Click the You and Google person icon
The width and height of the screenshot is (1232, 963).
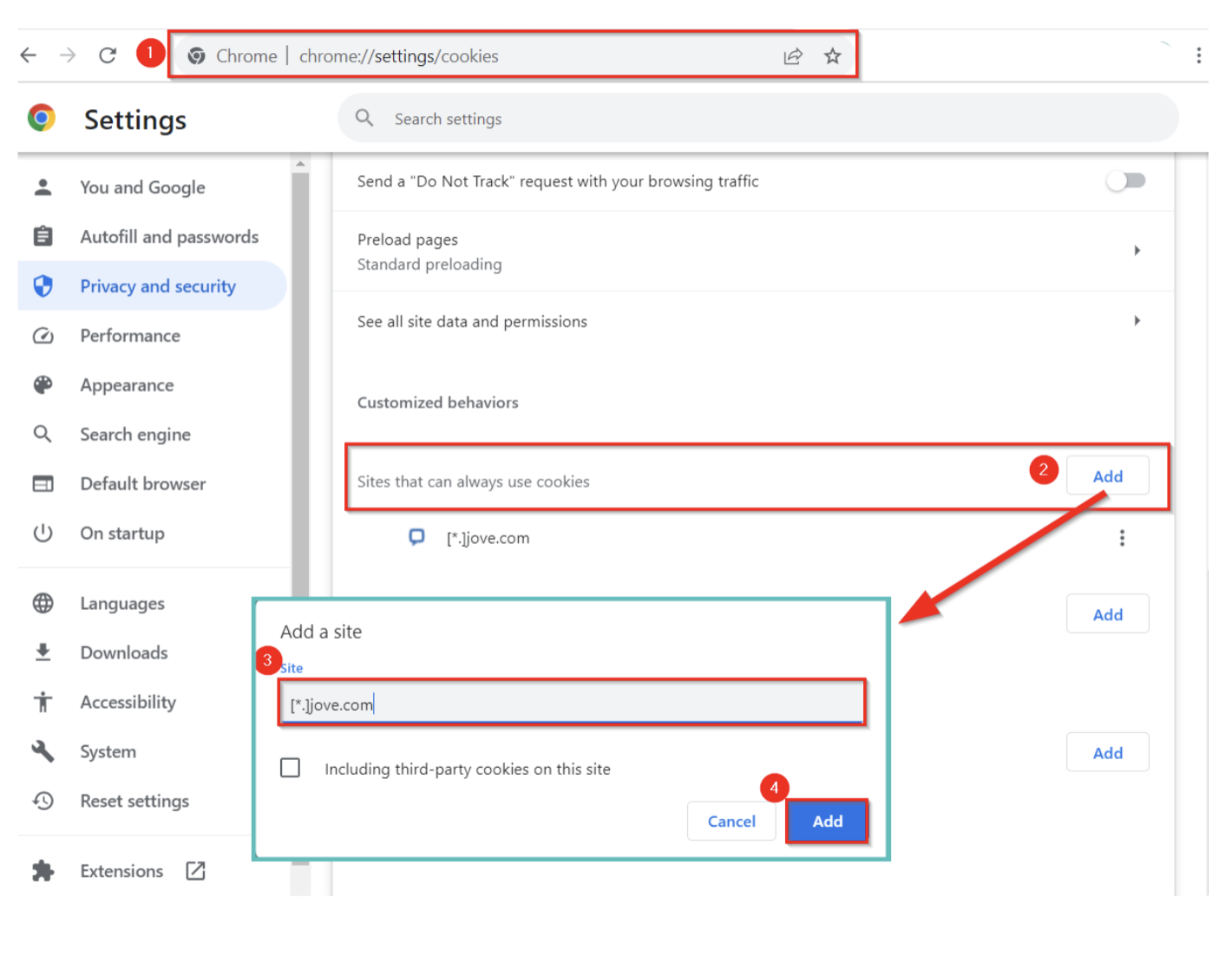click(x=43, y=187)
